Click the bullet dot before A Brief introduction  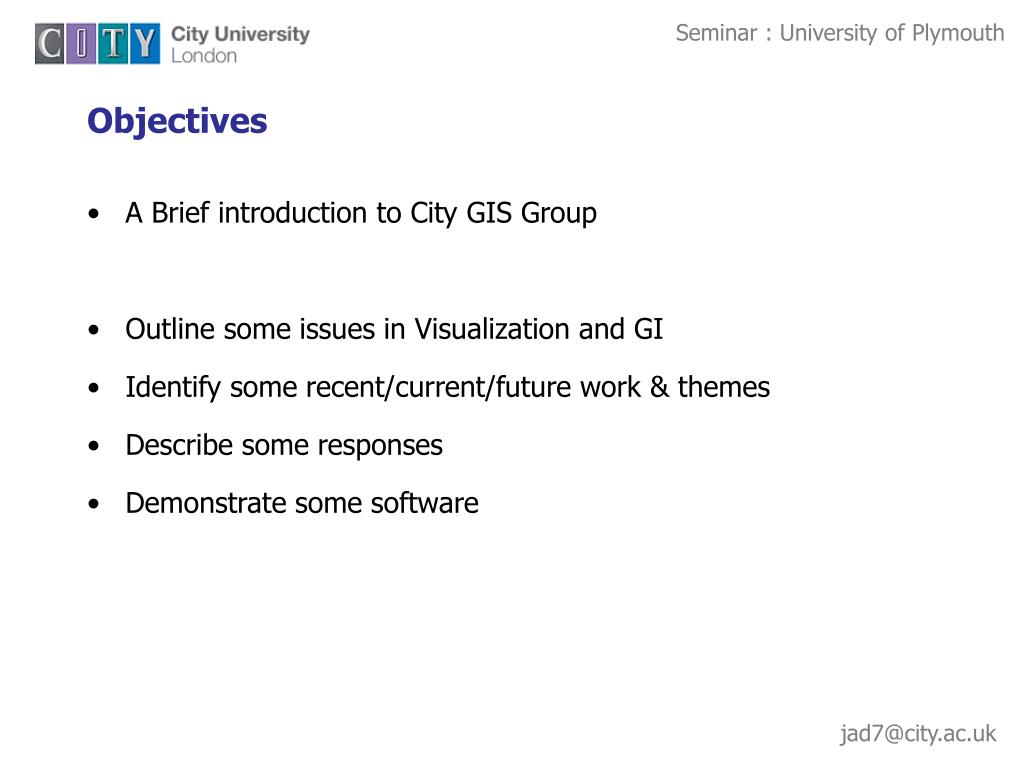pyautogui.click(x=94, y=214)
